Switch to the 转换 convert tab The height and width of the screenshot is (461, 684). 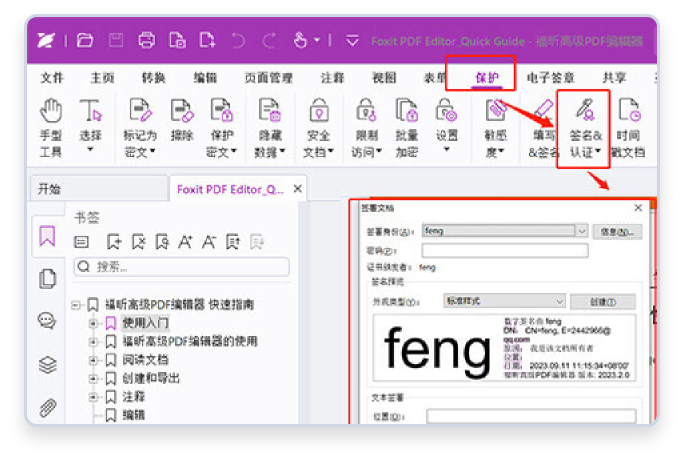(154, 78)
